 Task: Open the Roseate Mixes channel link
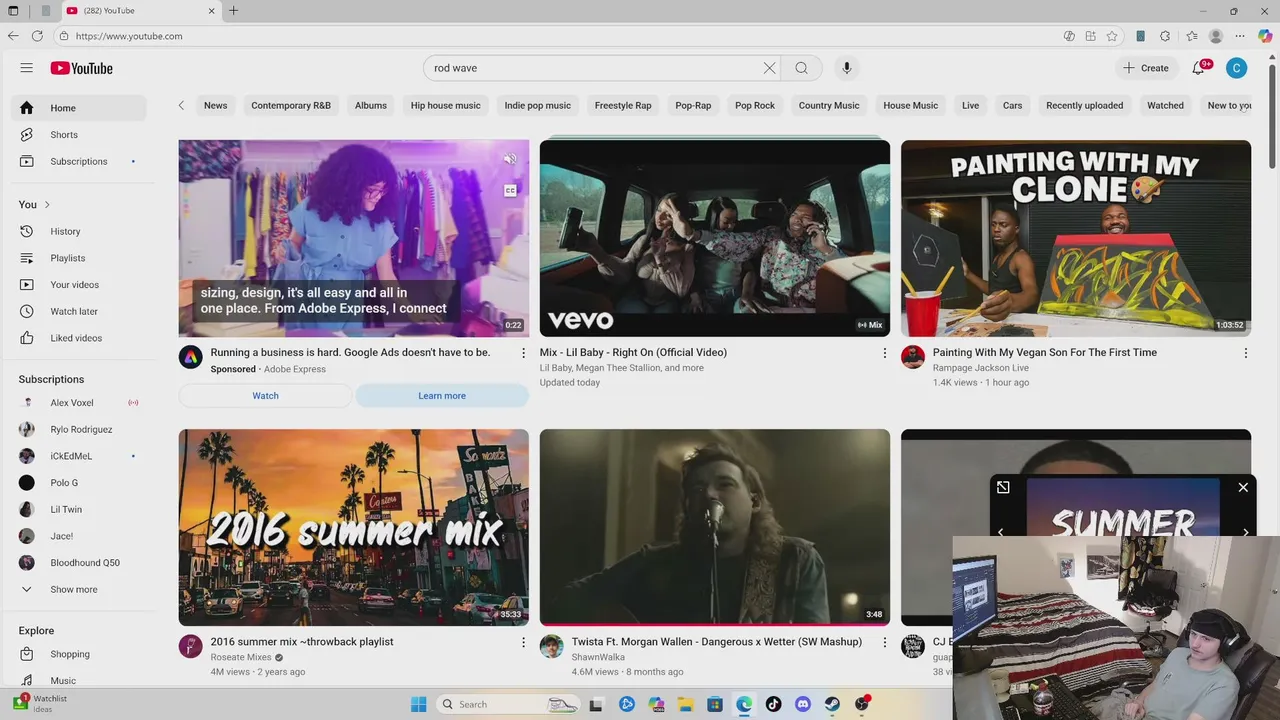(241, 658)
